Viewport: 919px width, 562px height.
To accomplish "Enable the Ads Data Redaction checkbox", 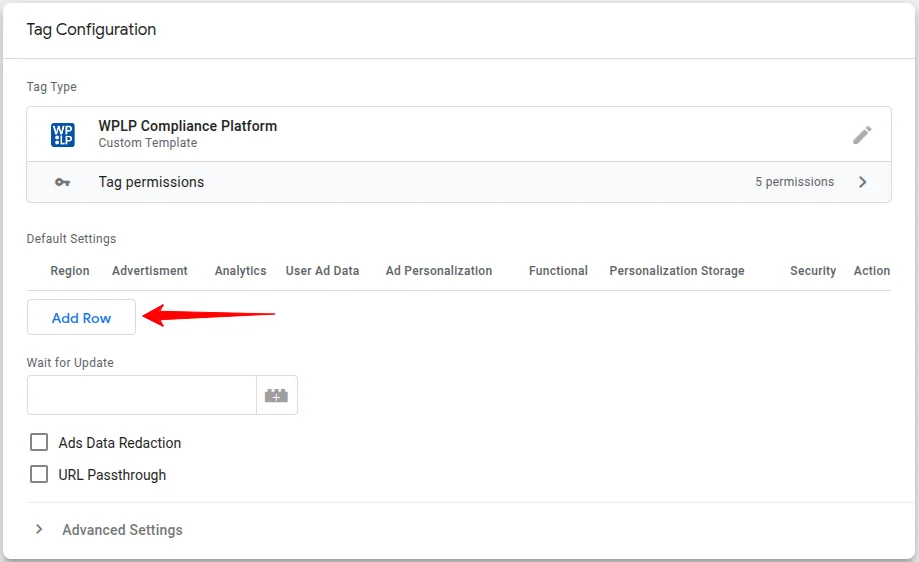I will pos(39,442).
